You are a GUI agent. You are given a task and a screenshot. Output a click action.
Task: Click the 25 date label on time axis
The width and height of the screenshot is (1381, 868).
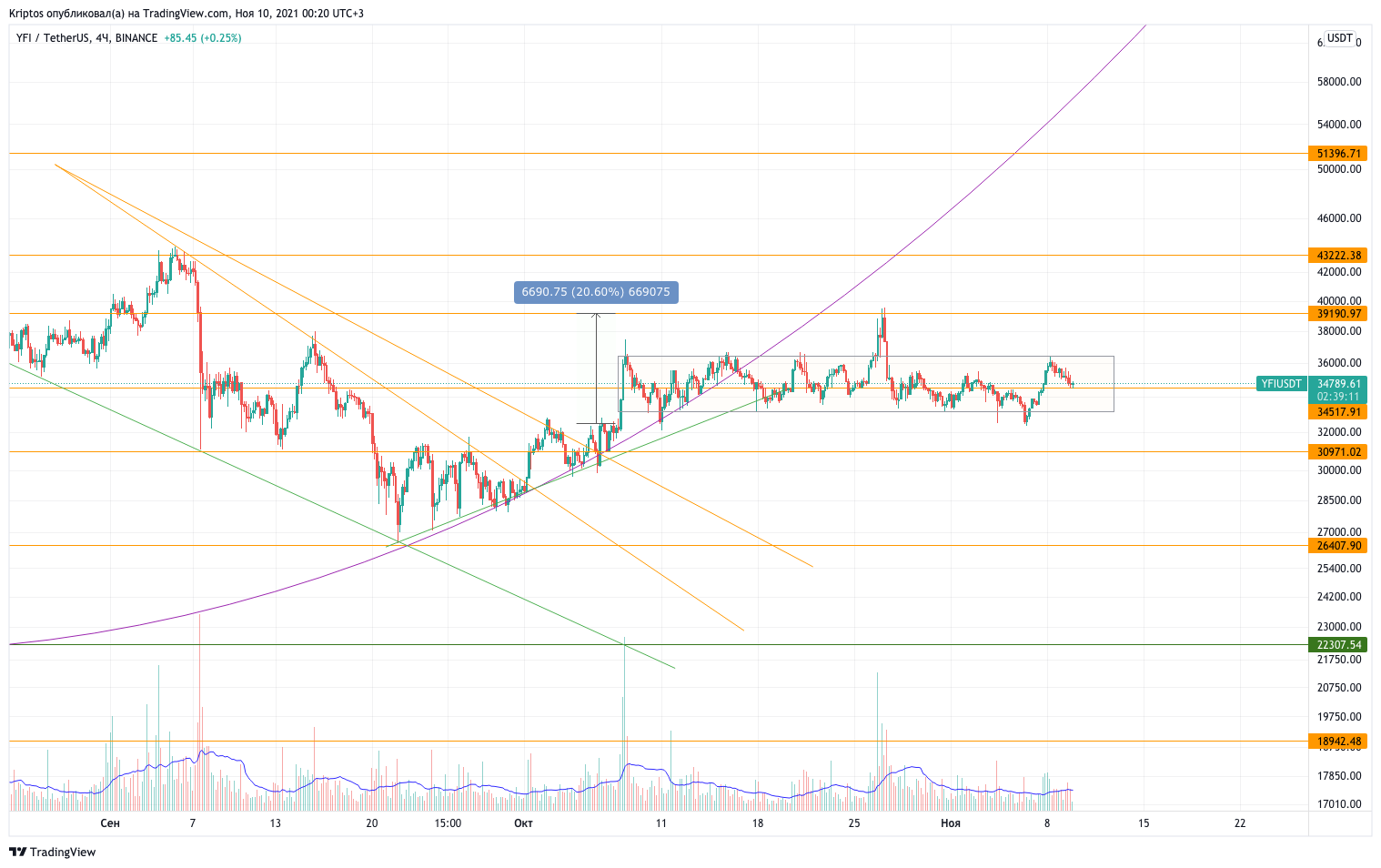(x=854, y=823)
